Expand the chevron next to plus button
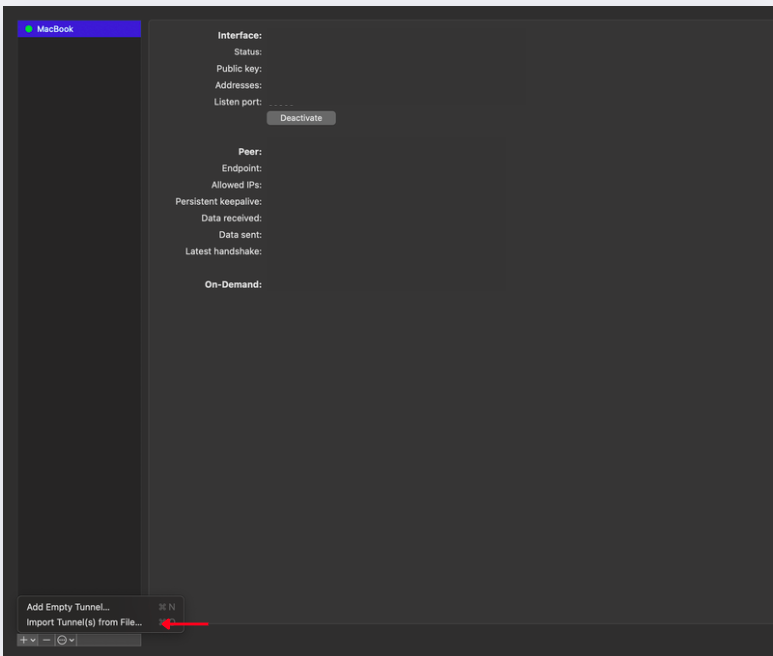The height and width of the screenshot is (656, 773). click(33, 640)
